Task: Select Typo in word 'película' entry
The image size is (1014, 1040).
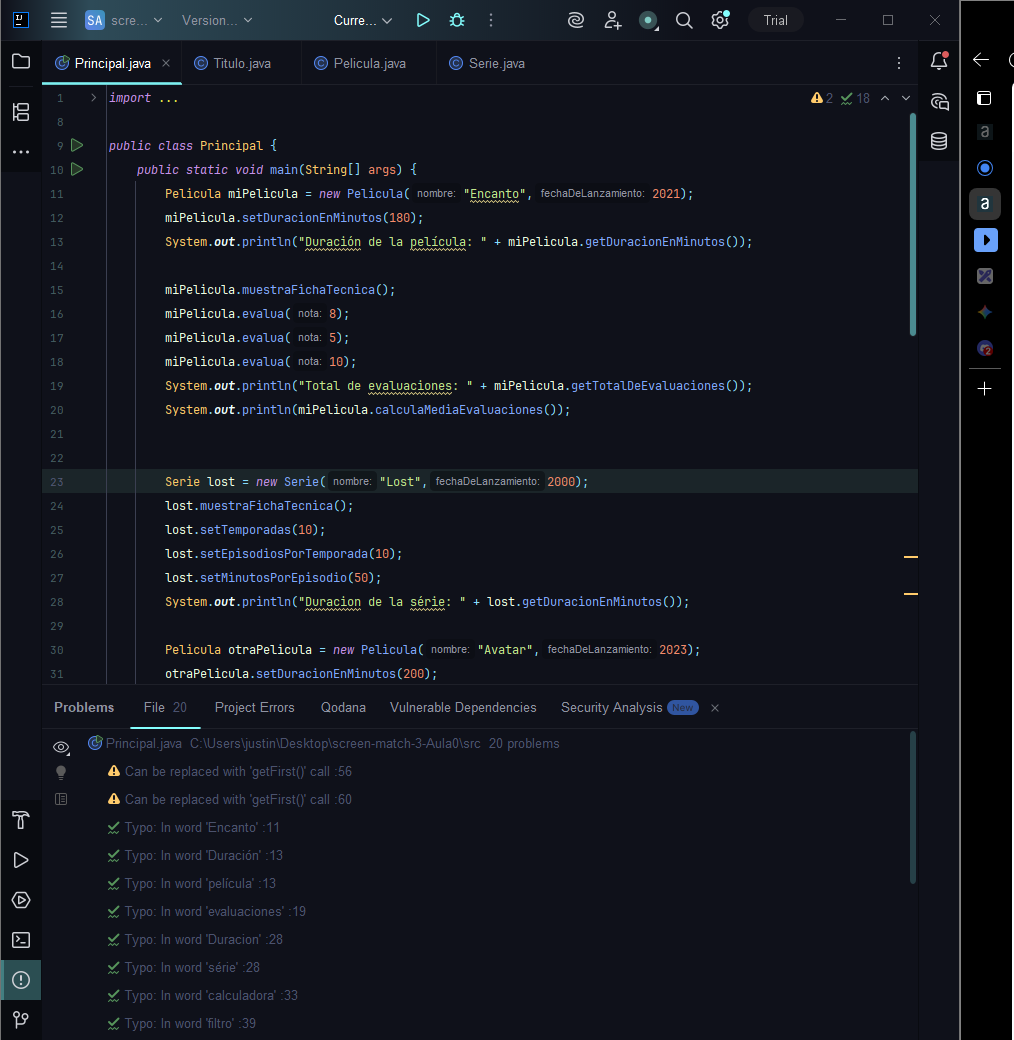Action: [192, 883]
